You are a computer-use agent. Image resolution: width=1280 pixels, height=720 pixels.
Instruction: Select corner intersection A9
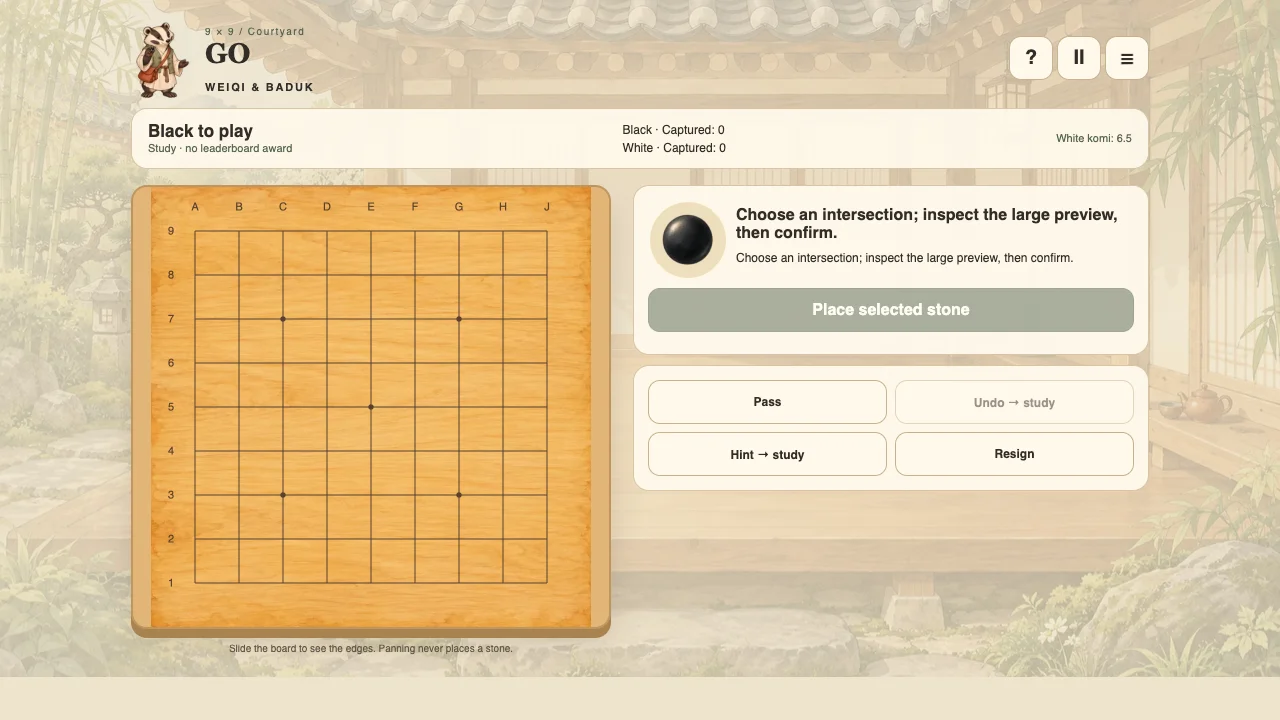[195, 231]
